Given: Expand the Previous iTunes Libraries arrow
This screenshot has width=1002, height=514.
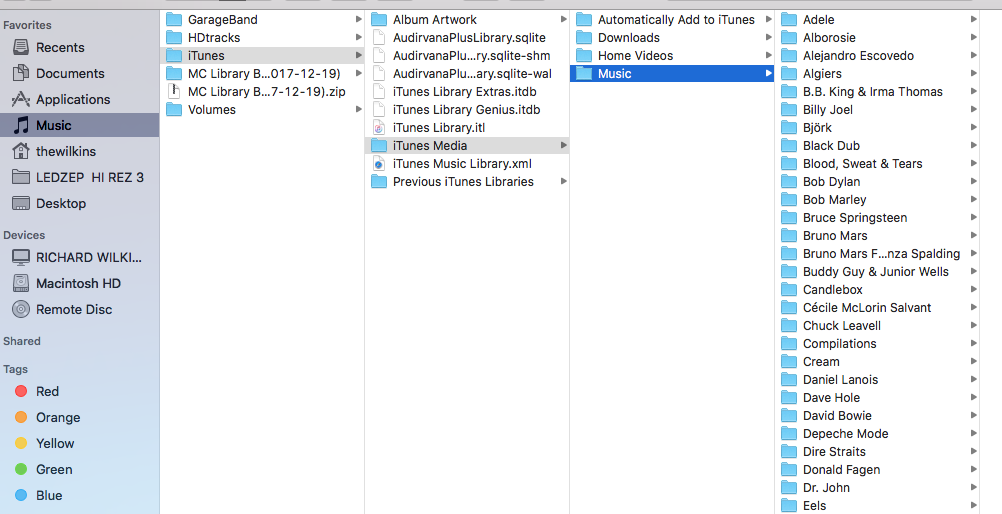Looking at the screenshot, I should (x=564, y=182).
